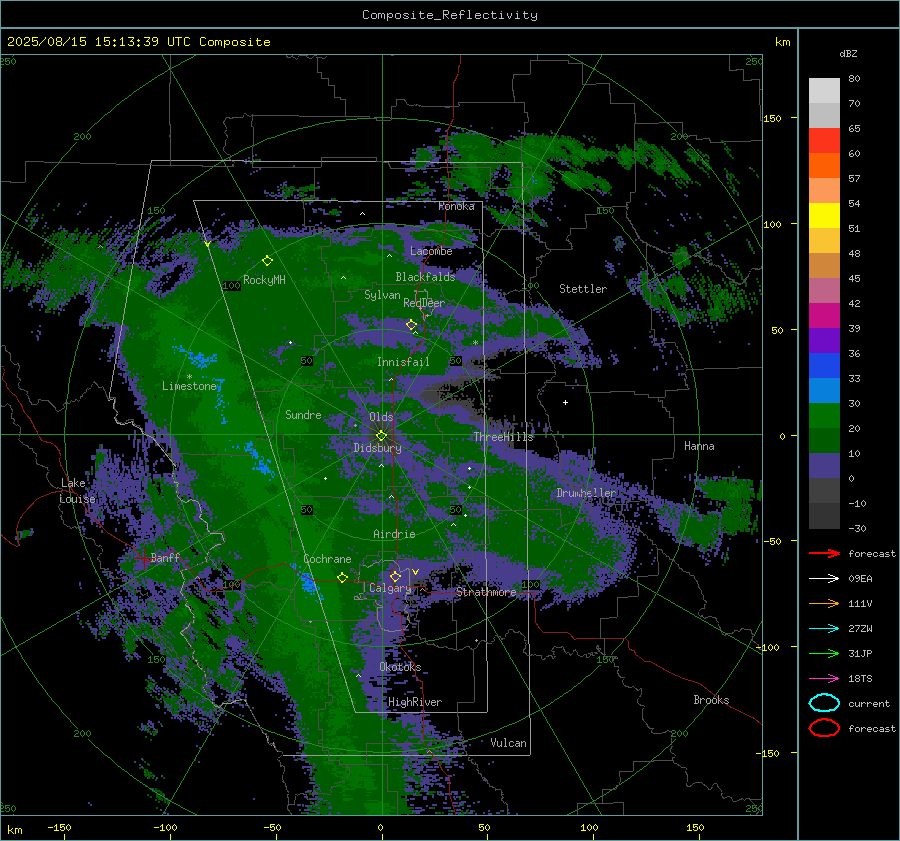Screen dimensions: 900x841
Task: Click the Limestone label
Action: [x=189, y=386]
